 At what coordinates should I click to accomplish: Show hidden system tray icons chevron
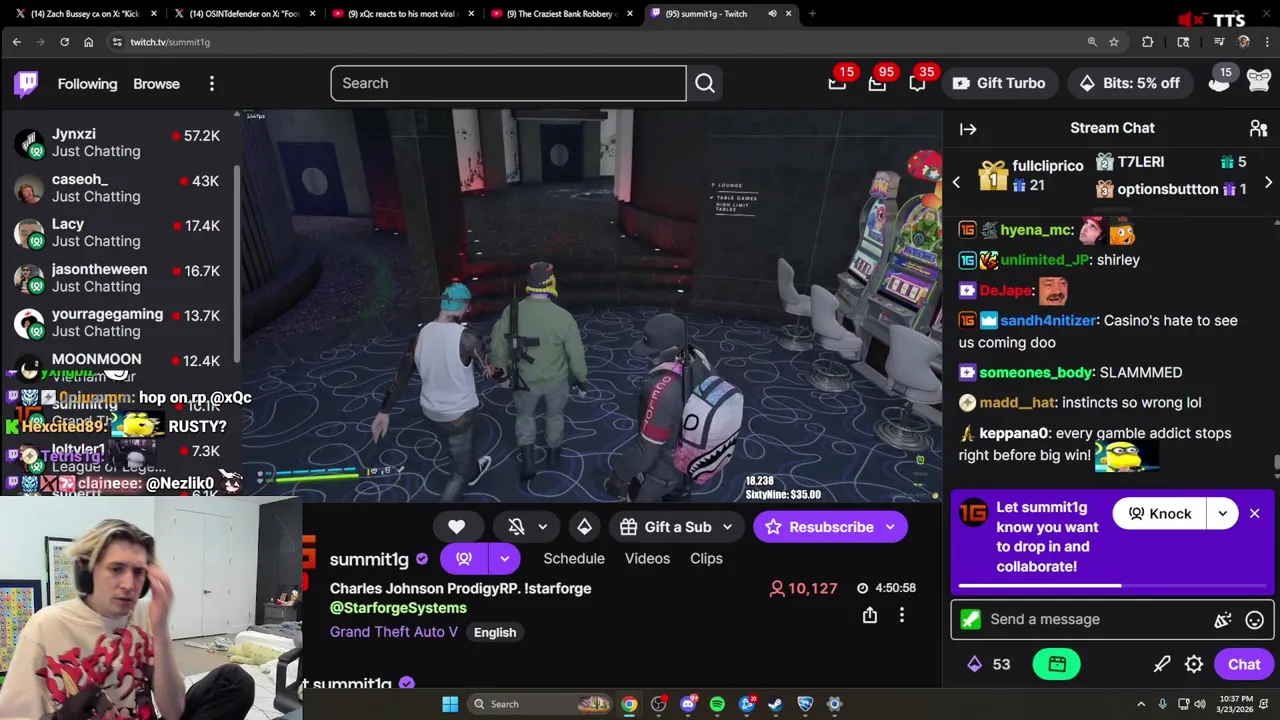[x=1141, y=704]
